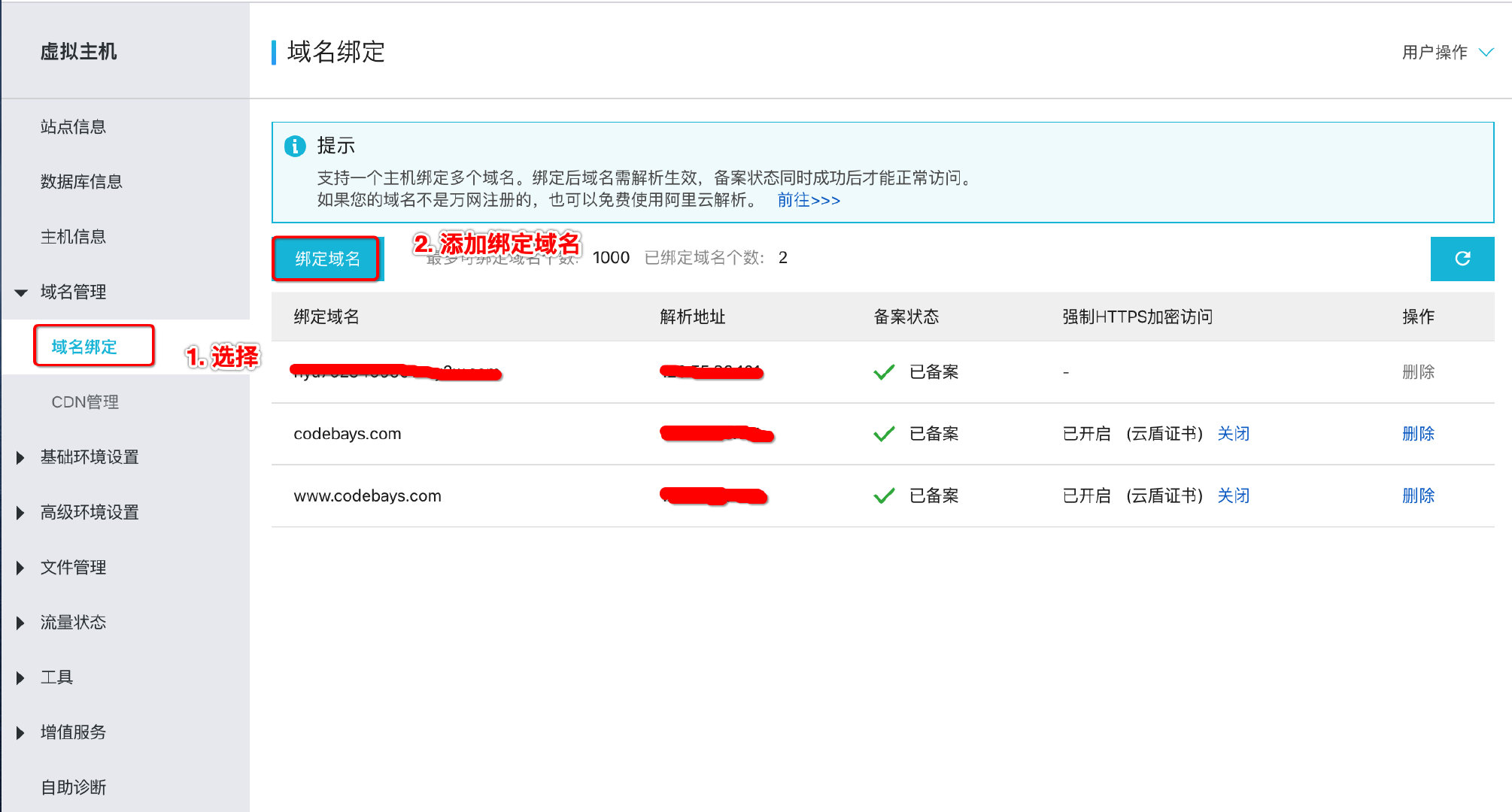Click the blue refresh icon
This screenshot has height=812, width=1512.
(x=1462, y=259)
